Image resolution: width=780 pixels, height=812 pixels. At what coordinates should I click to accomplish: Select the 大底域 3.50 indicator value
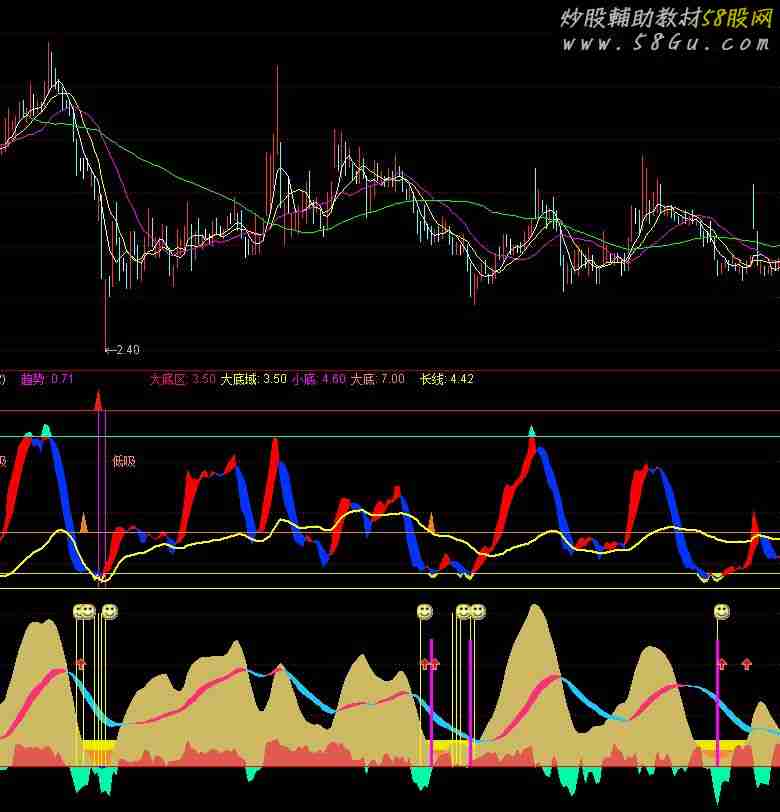pos(253,379)
